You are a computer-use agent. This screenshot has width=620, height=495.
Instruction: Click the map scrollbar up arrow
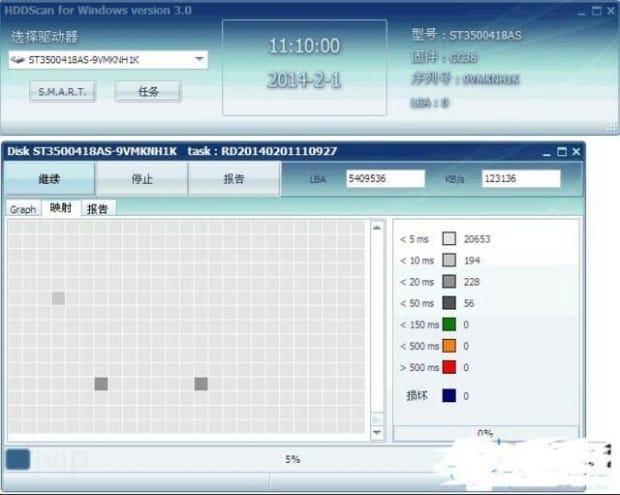(x=377, y=228)
